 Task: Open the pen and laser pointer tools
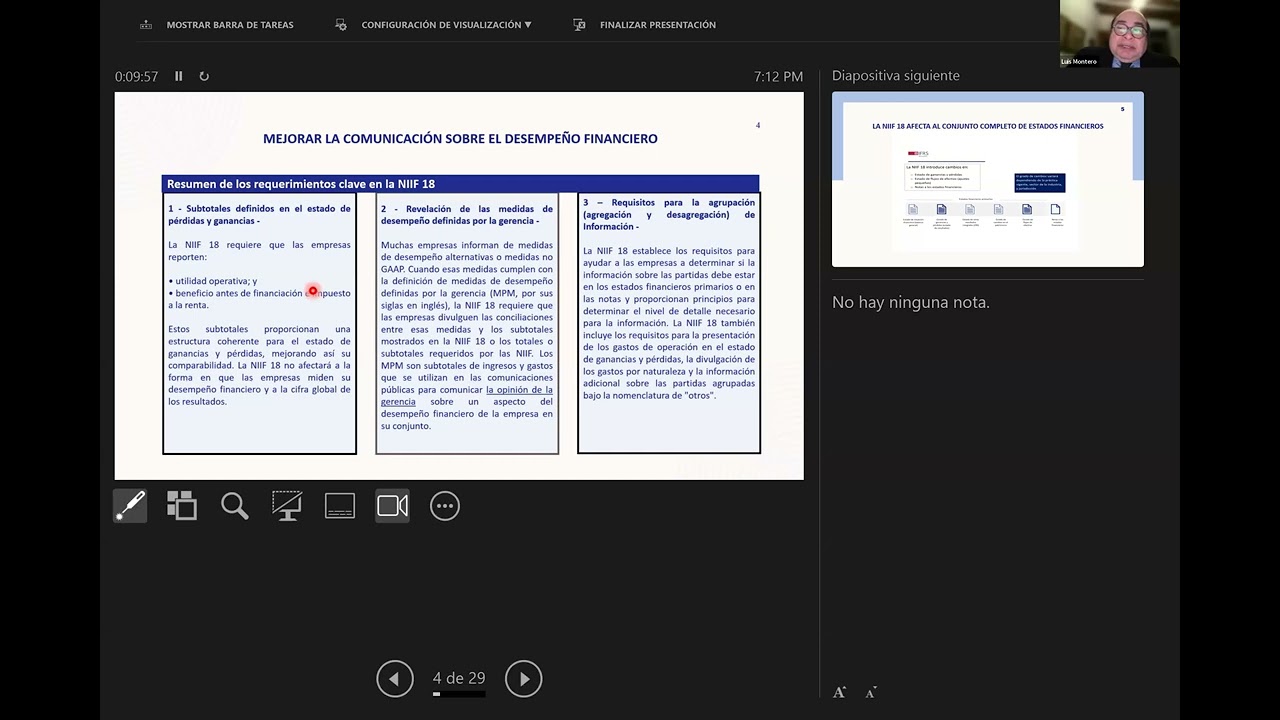click(x=130, y=506)
